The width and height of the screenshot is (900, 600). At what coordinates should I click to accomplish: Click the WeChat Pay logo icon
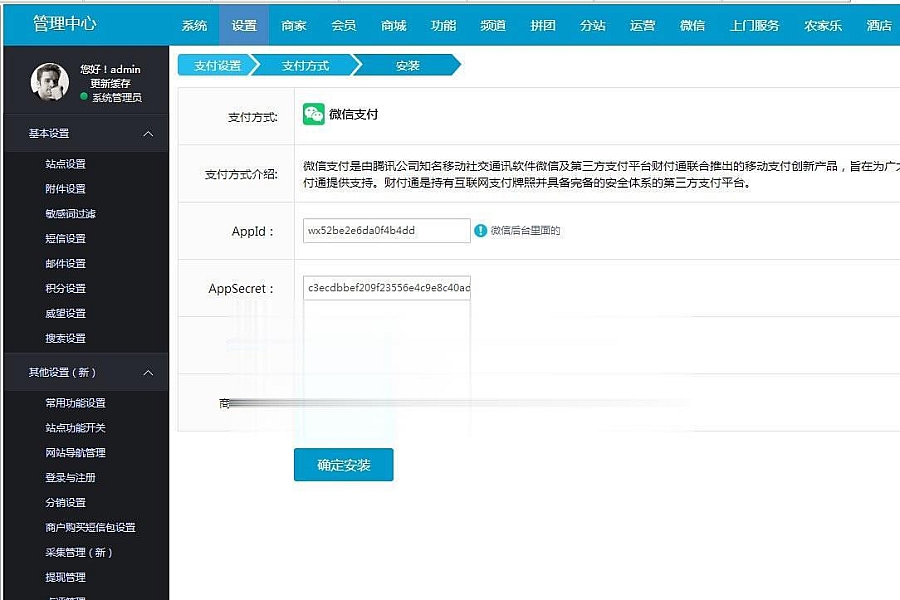(313, 114)
